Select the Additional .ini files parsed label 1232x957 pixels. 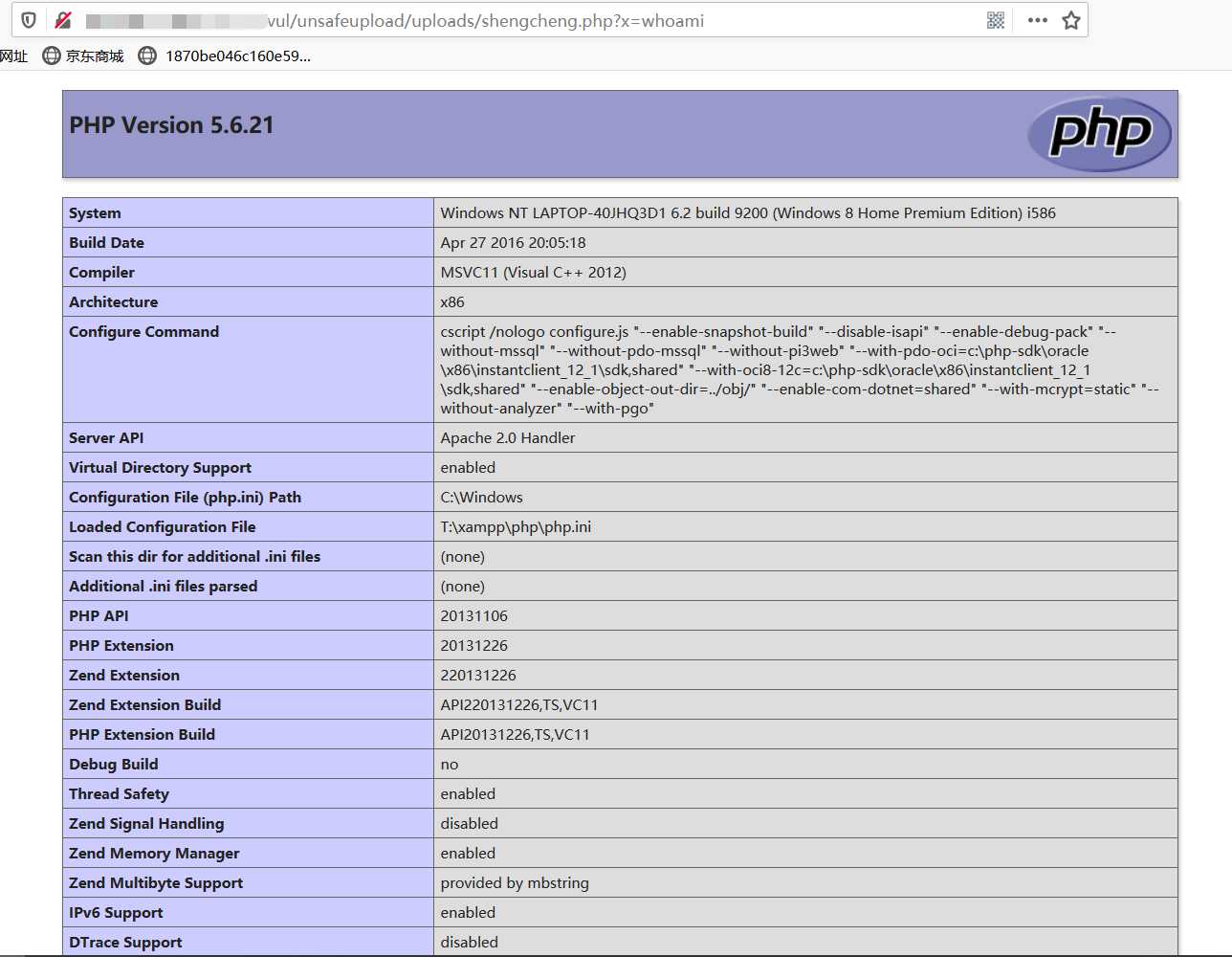click(x=163, y=586)
